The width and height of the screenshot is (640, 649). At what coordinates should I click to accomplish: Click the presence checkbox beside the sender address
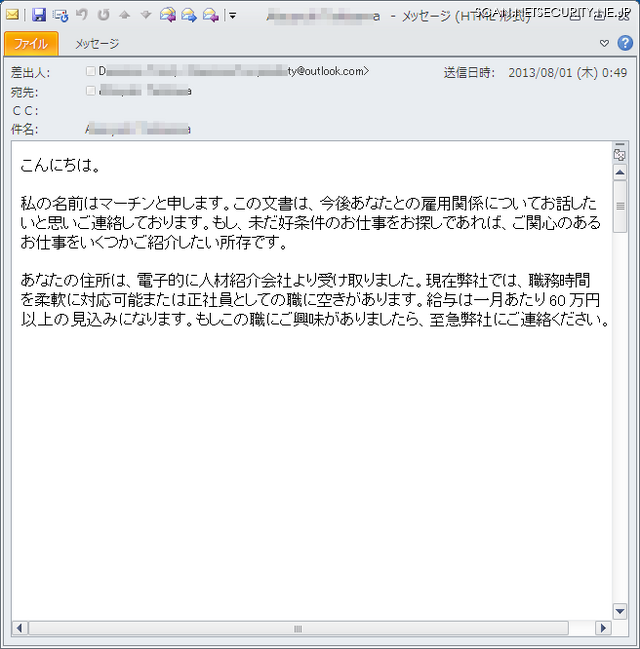pyautogui.click(x=91, y=72)
